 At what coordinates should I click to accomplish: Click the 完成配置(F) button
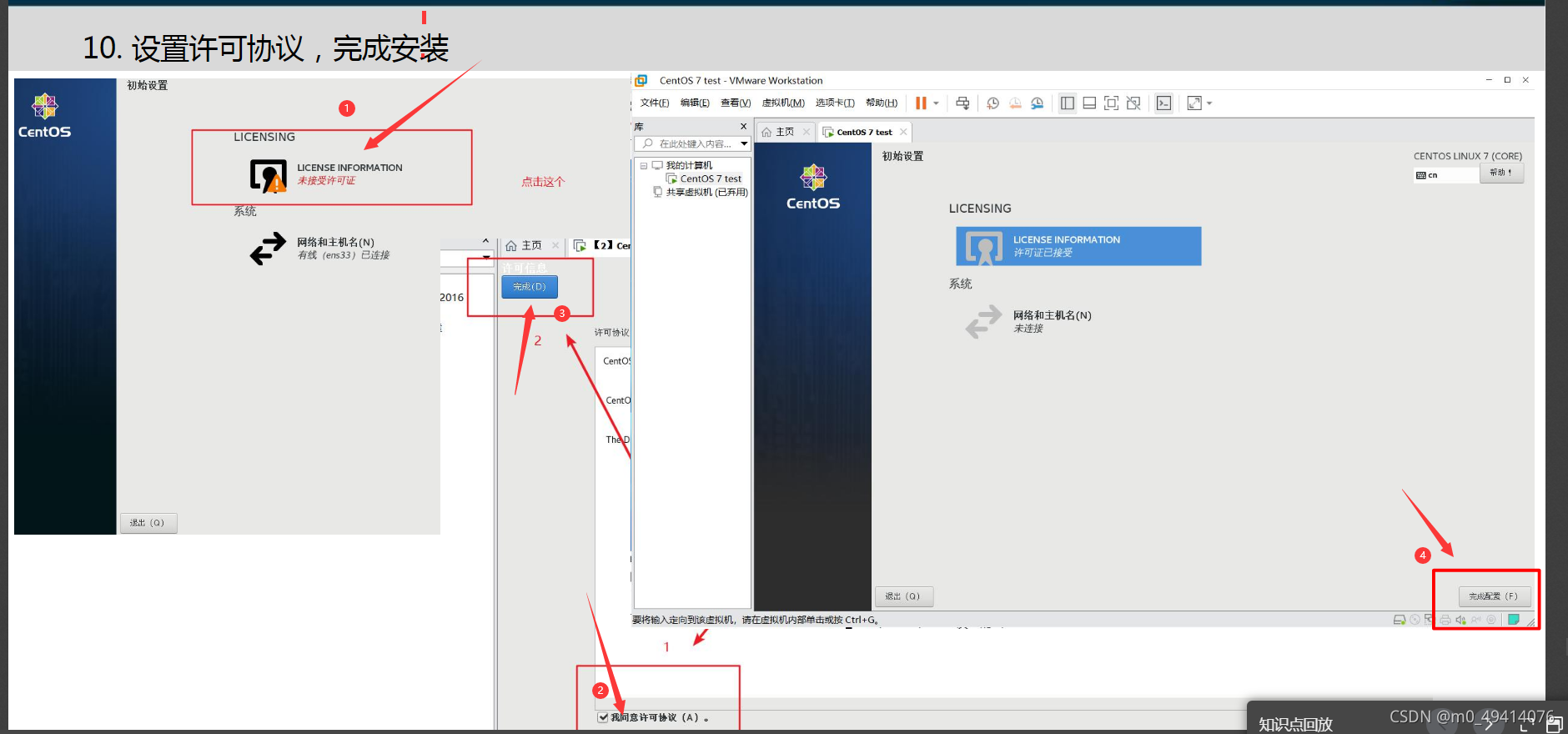(x=1494, y=596)
